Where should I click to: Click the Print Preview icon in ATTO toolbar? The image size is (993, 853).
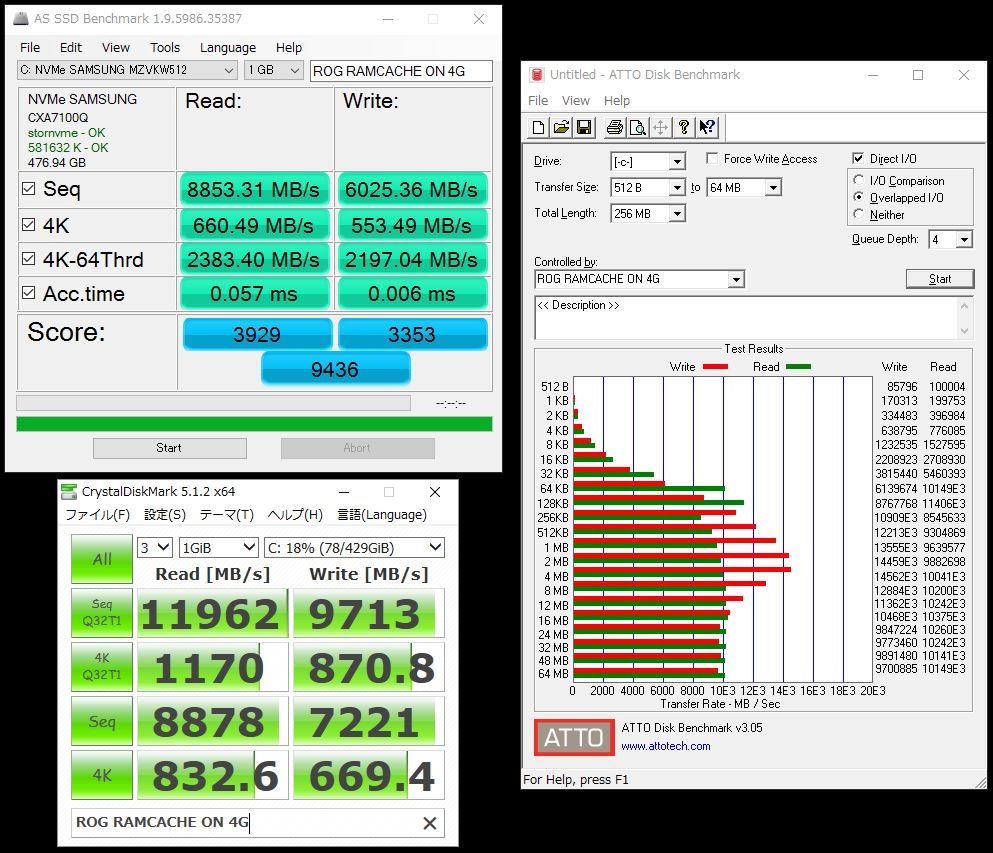pos(637,127)
